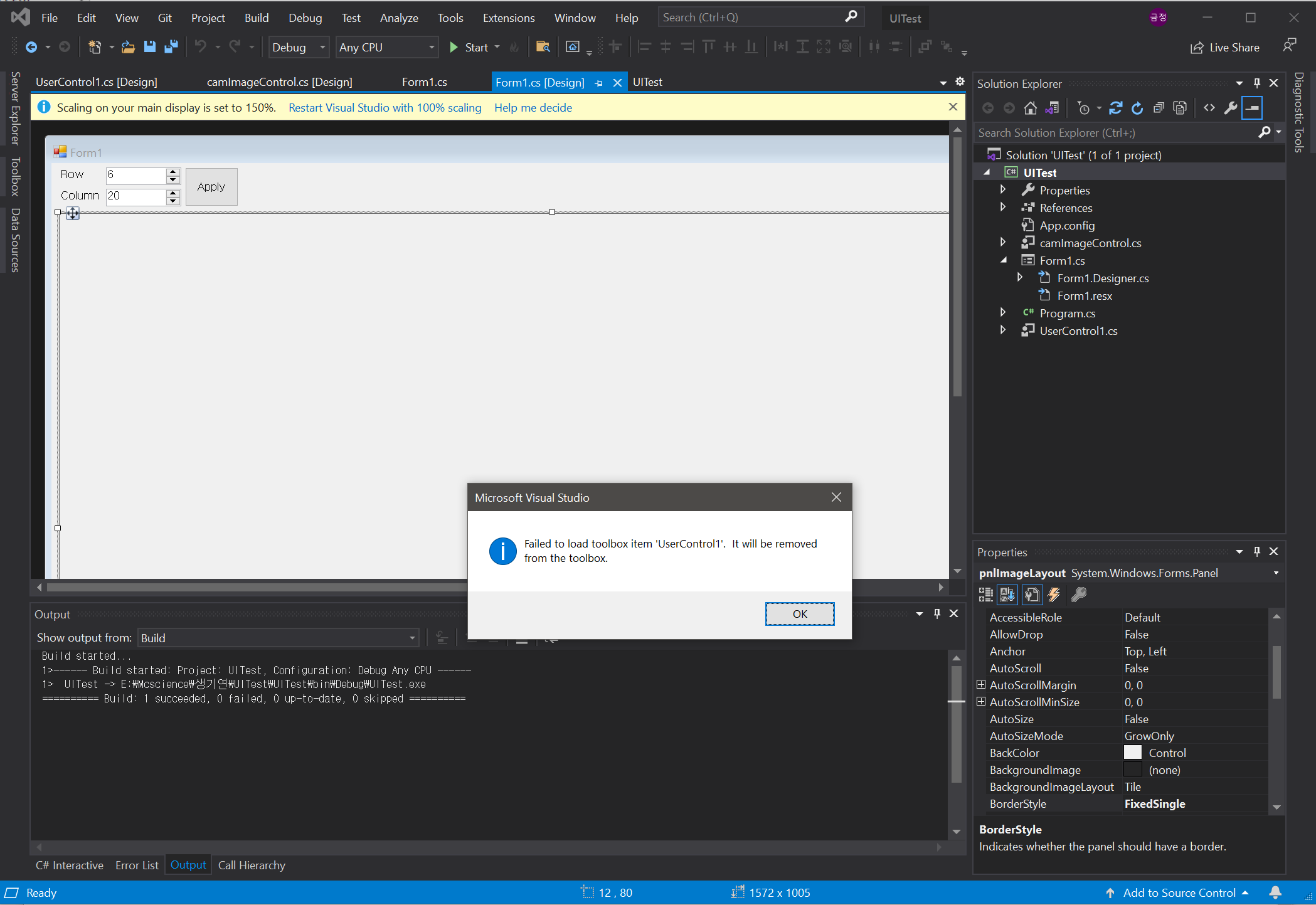Viewport: 1316px width, 905px height.
Task: Click the Row spinner up arrow
Action: 173,171
